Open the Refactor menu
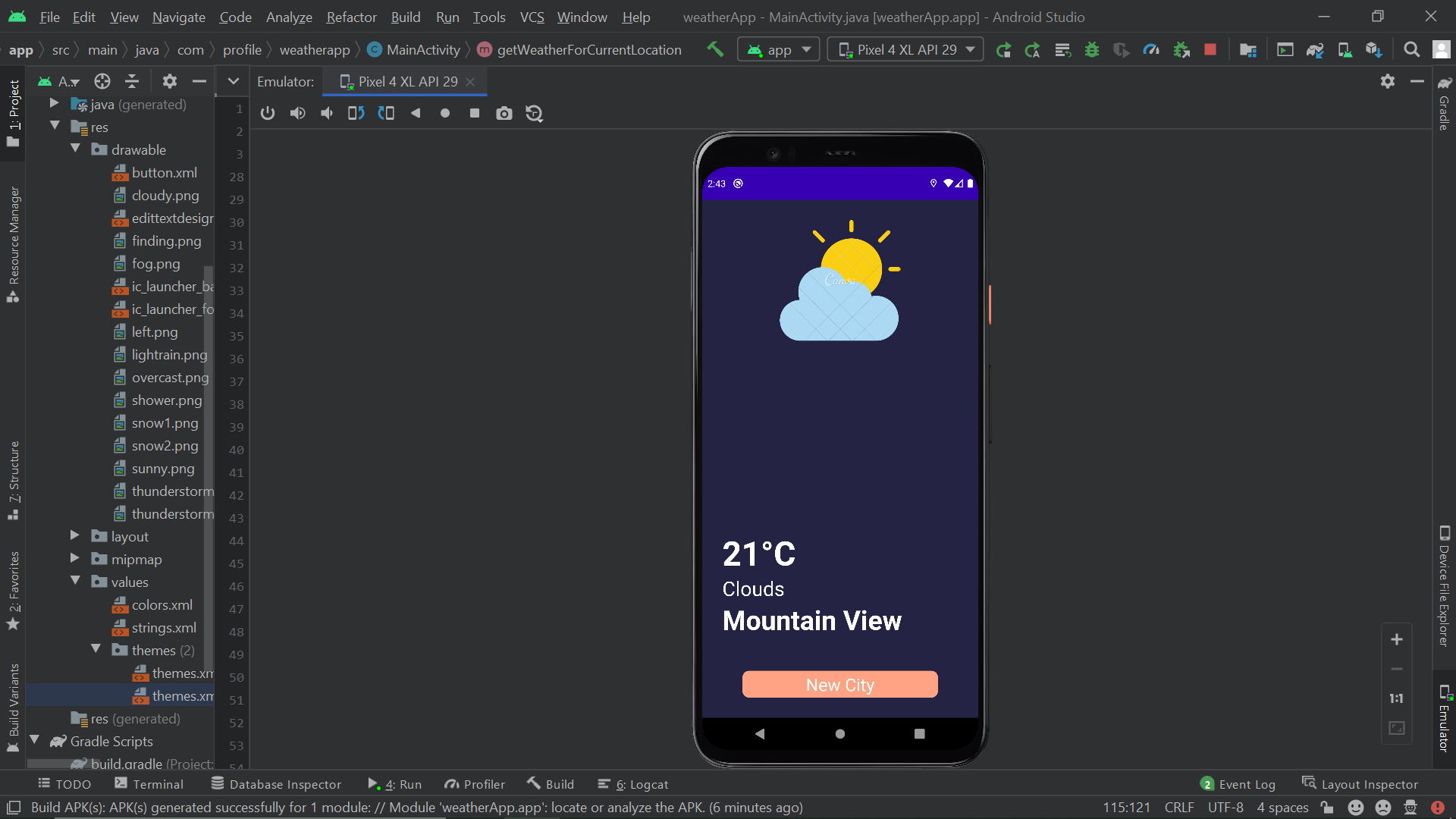The height and width of the screenshot is (819, 1456). pos(350,17)
